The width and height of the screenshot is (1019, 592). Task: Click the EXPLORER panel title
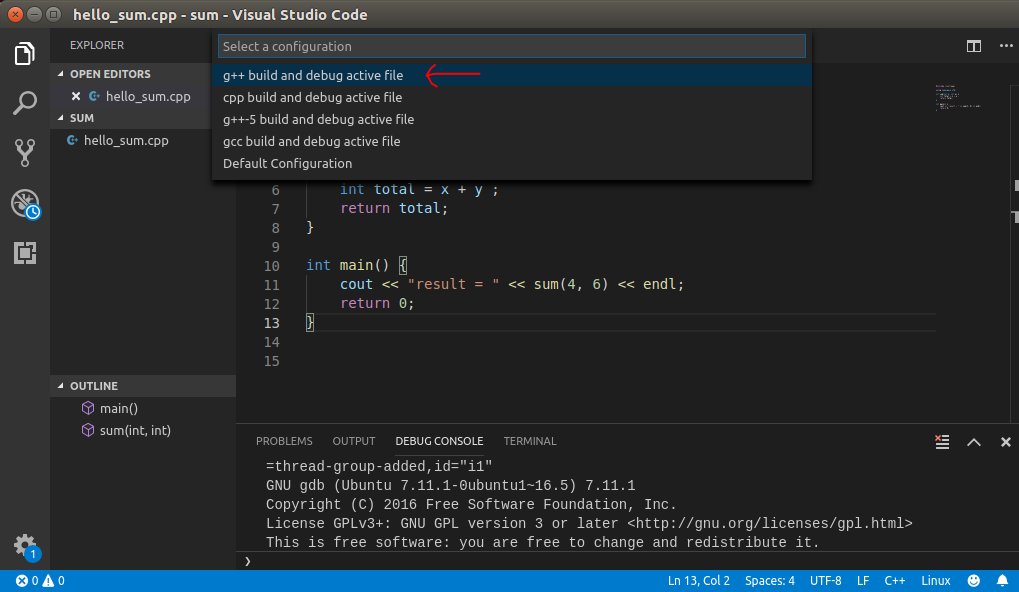(x=97, y=45)
